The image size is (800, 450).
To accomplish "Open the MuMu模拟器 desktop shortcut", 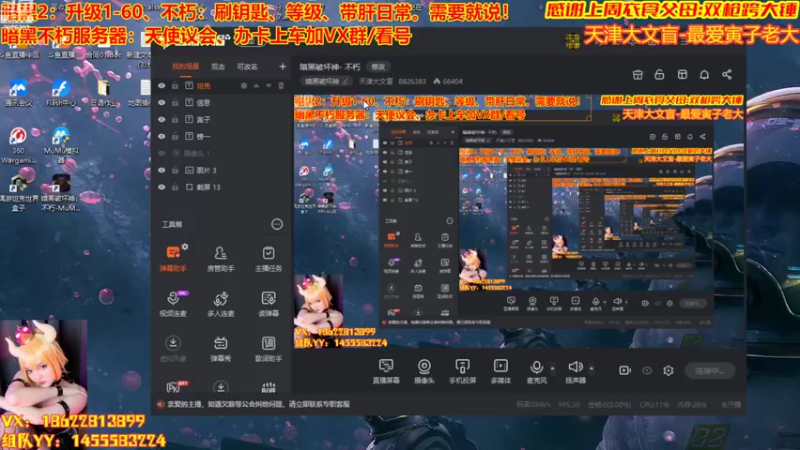I will (x=60, y=144).
